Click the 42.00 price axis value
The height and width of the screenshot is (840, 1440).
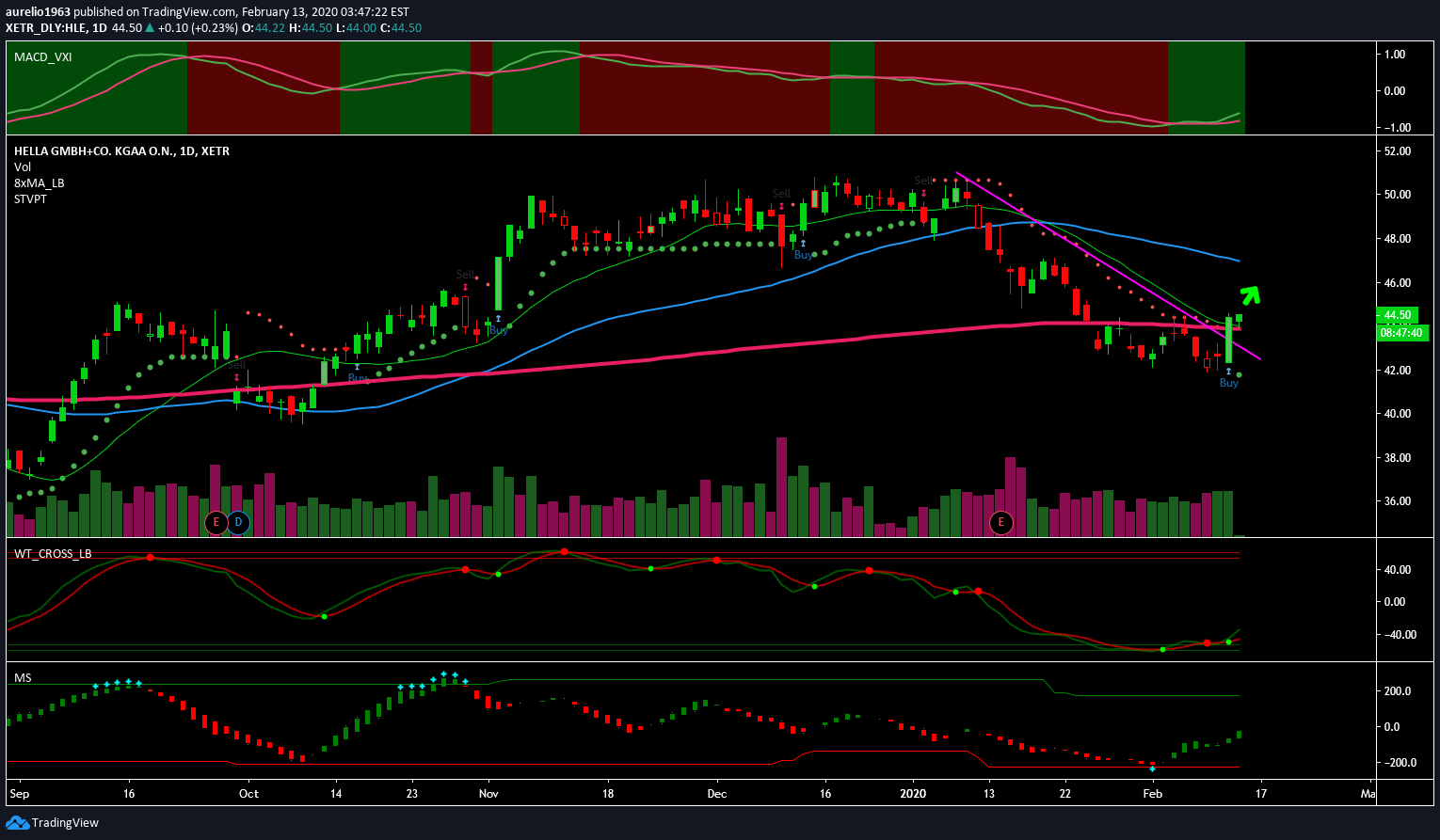click(x=1398, y=371)
